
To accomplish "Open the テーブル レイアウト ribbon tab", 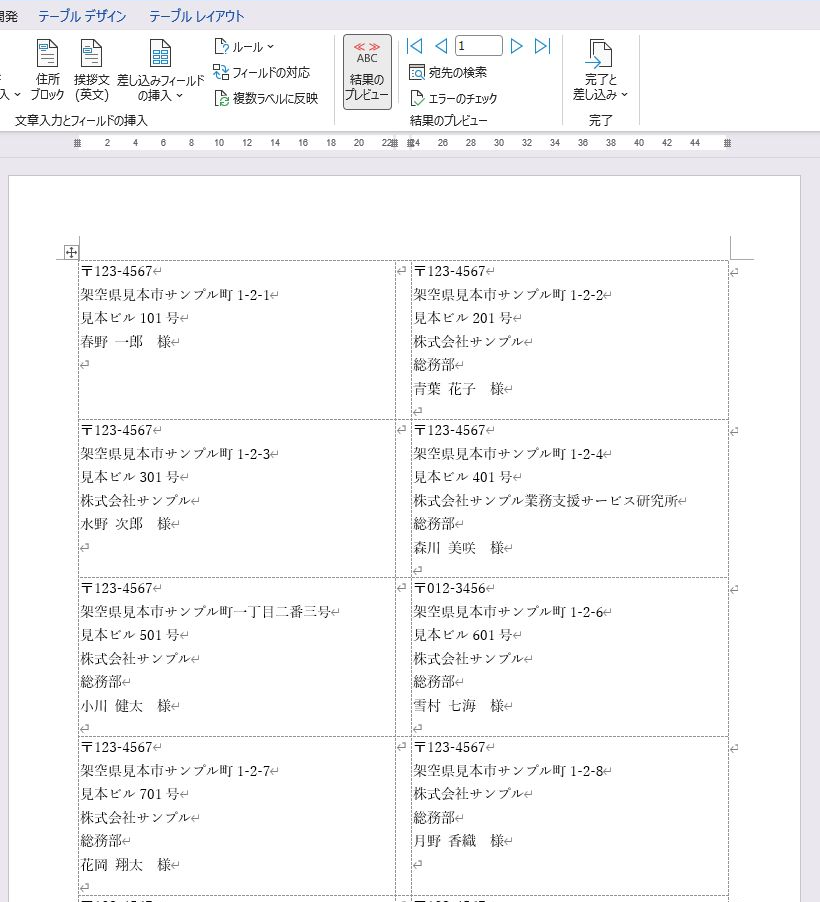I will pos(196,16).
